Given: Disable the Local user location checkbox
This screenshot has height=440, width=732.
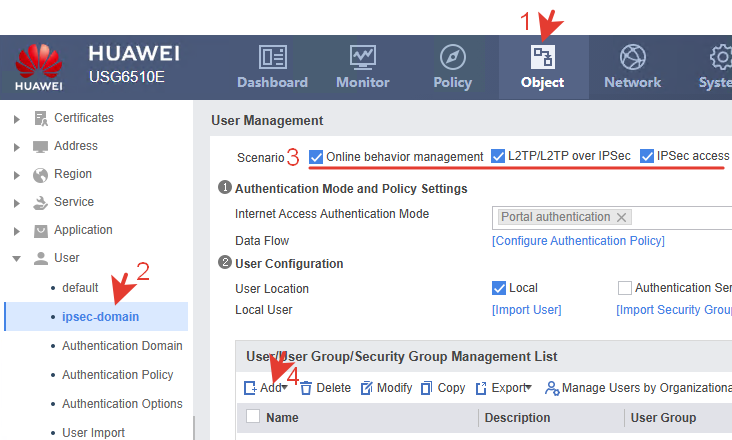Looking at the screenshot, I should [x=499, y=288].
